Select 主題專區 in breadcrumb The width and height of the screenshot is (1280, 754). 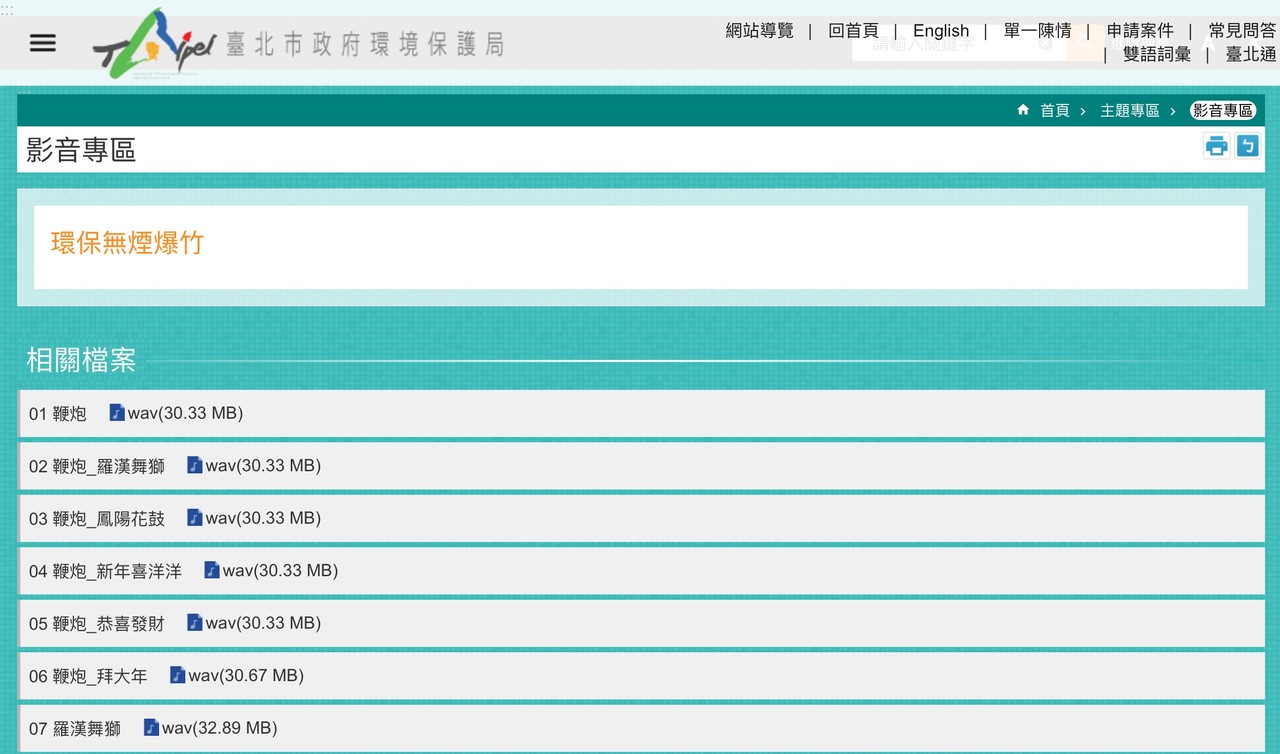pyautogui.click(x=1129, y=111)
